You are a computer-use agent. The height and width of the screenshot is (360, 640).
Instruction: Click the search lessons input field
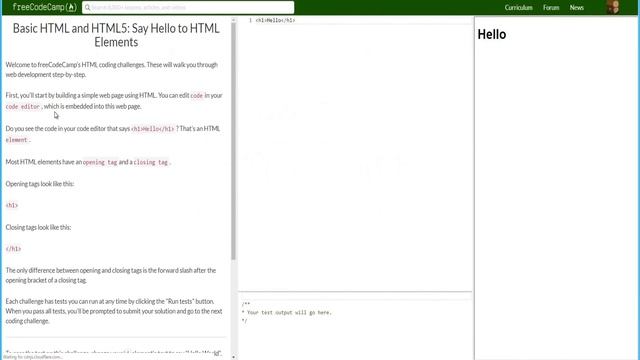click(x=188, y=7)
